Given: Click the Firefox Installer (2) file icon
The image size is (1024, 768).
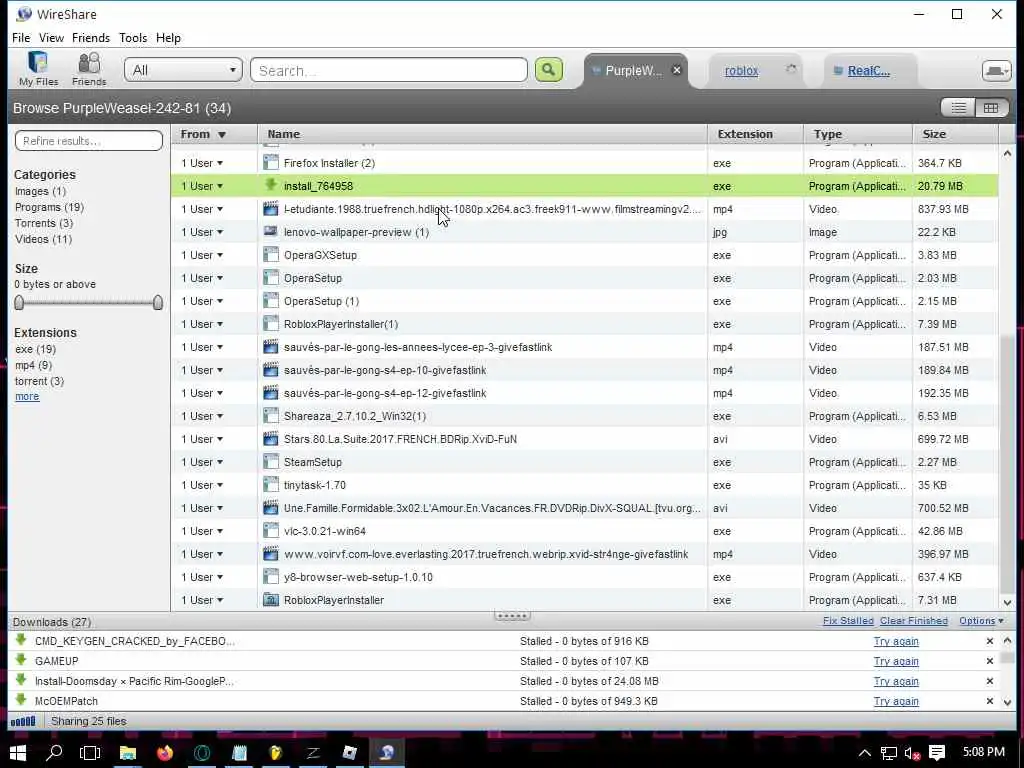Looking at the screenshot, I should [270, 163].
